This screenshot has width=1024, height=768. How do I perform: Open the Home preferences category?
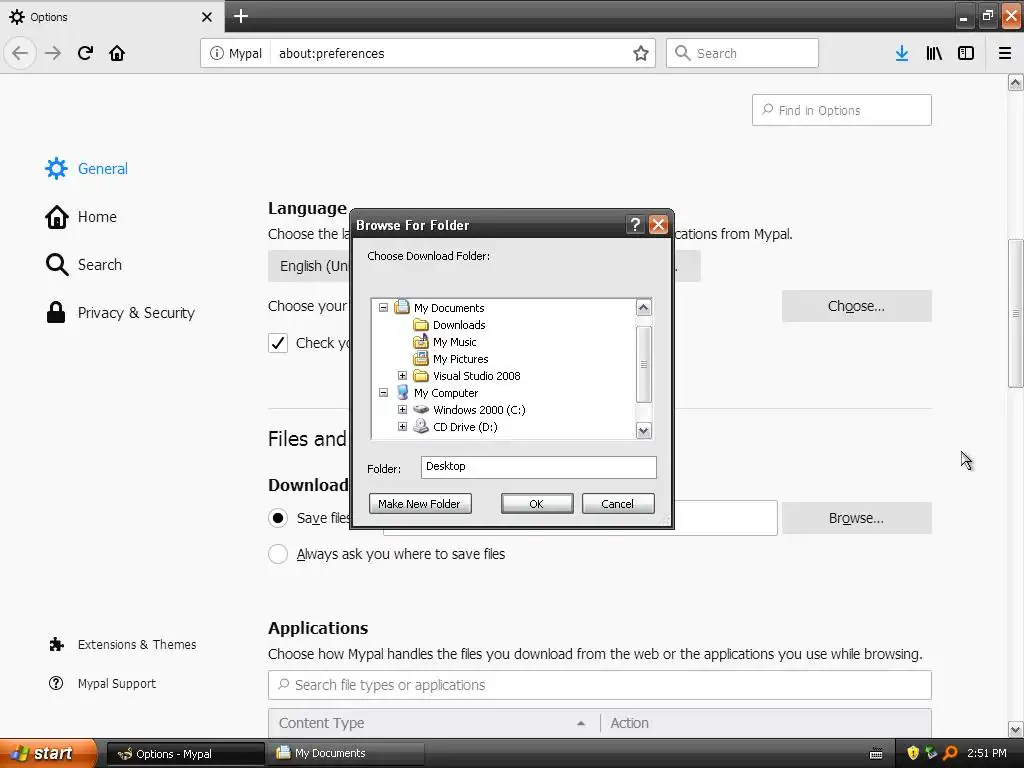[81, 217]
